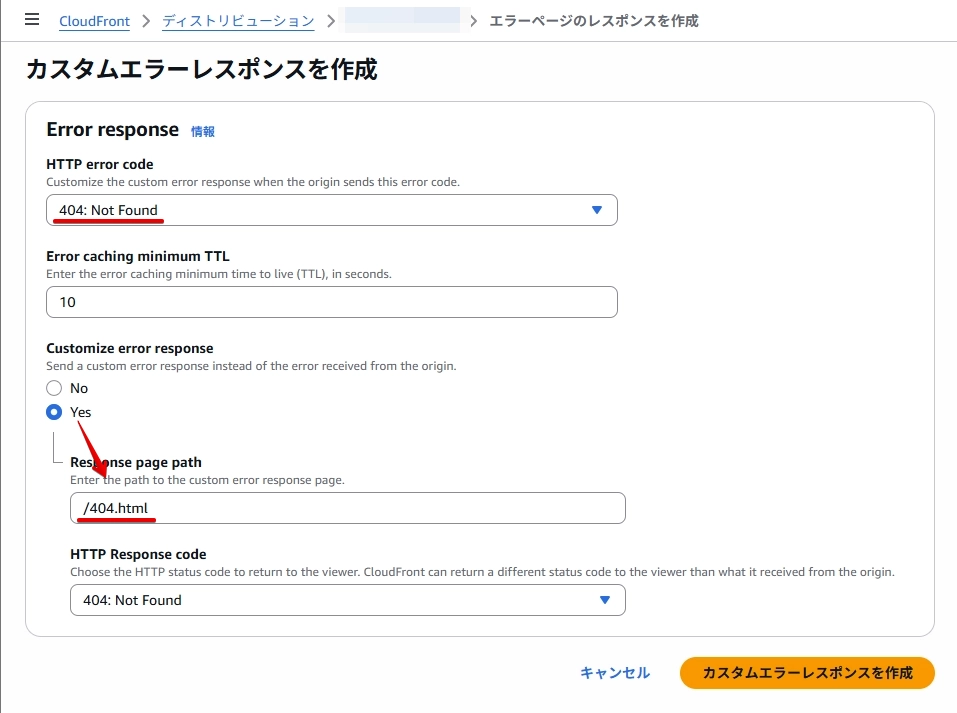Select the No radio button
Screen dimensions: 957x713
point(55,388)
